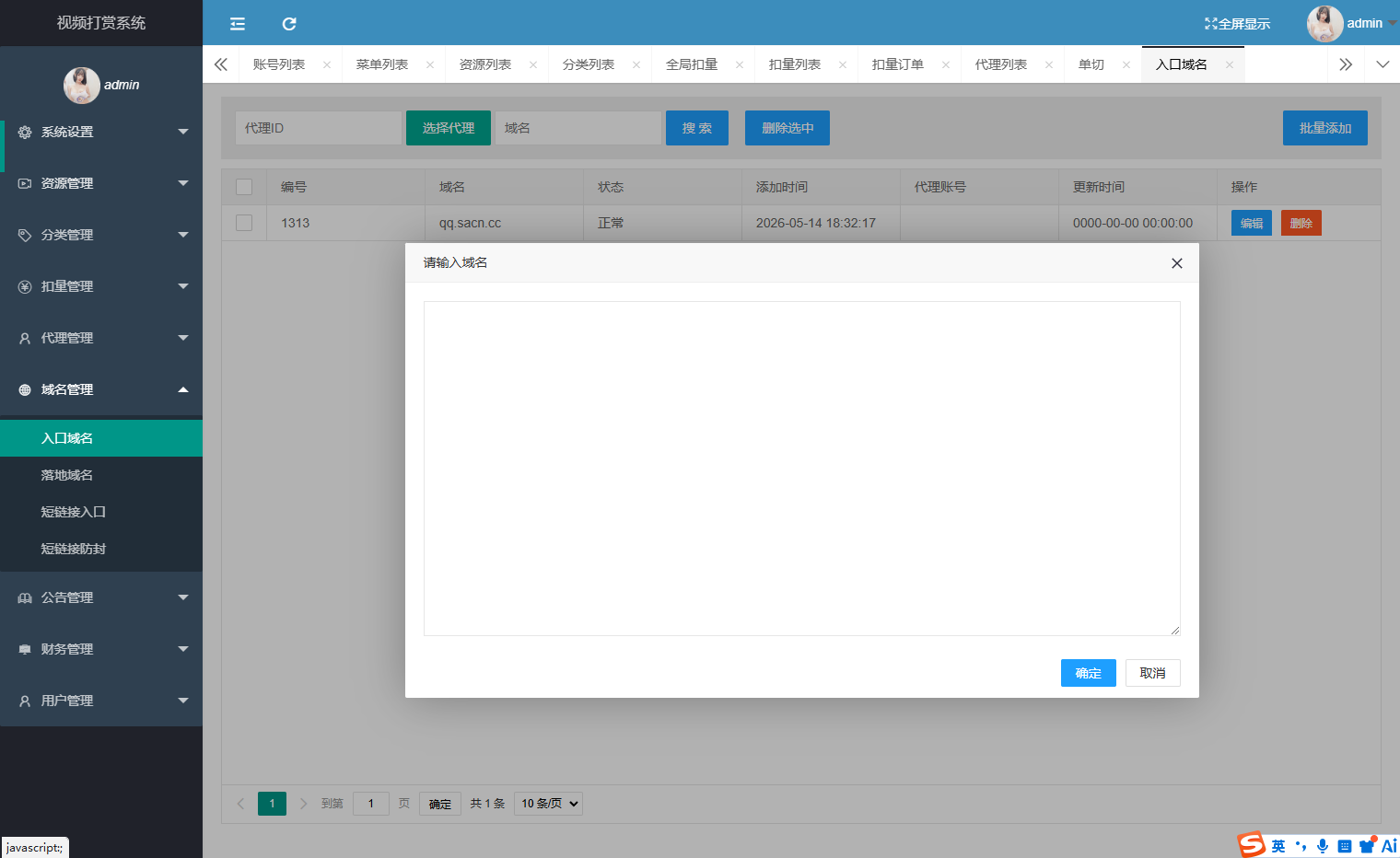Enter fullscreen with 全屏显示

click(x=1237, y=24)
